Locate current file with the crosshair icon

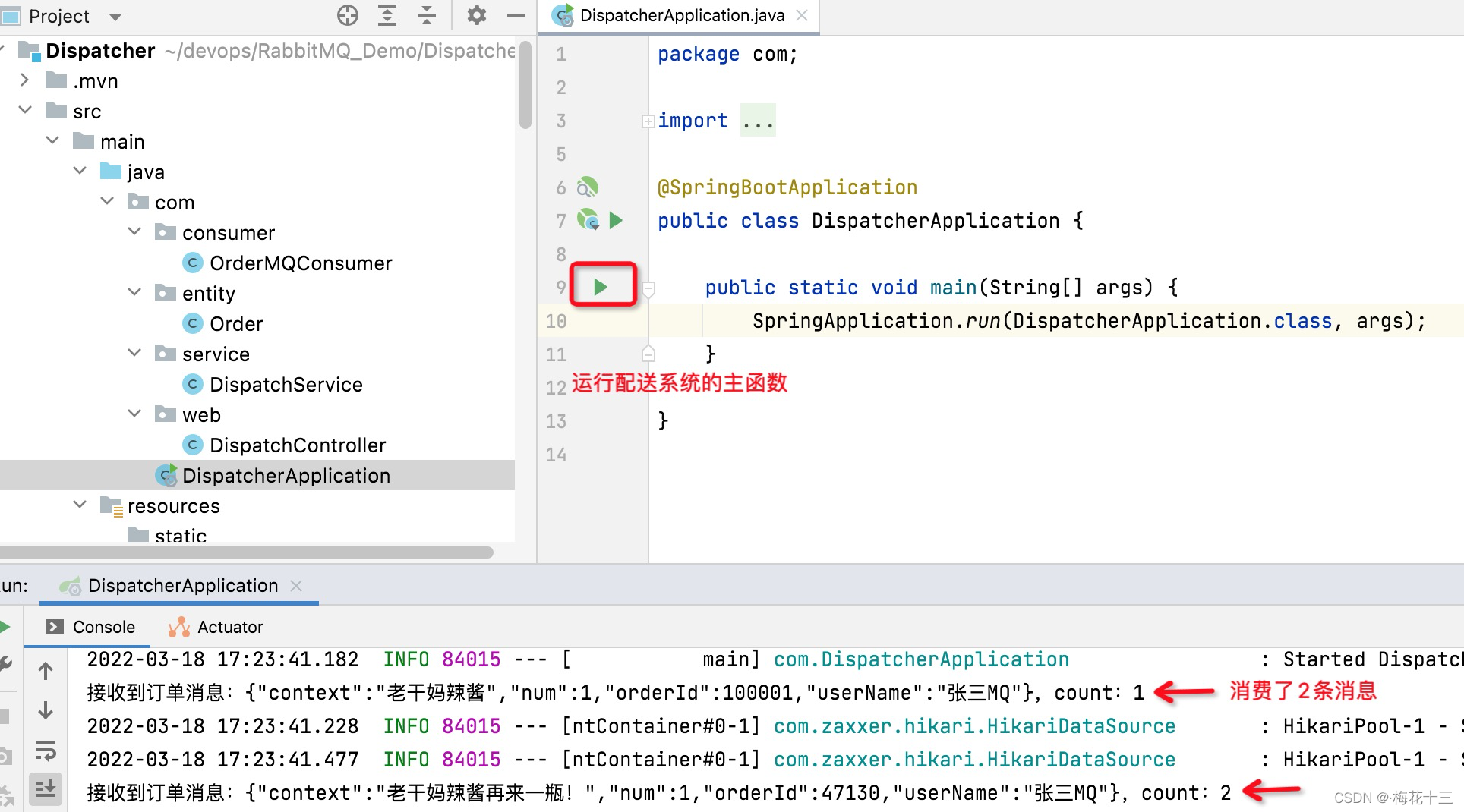(x=347, y=15)
